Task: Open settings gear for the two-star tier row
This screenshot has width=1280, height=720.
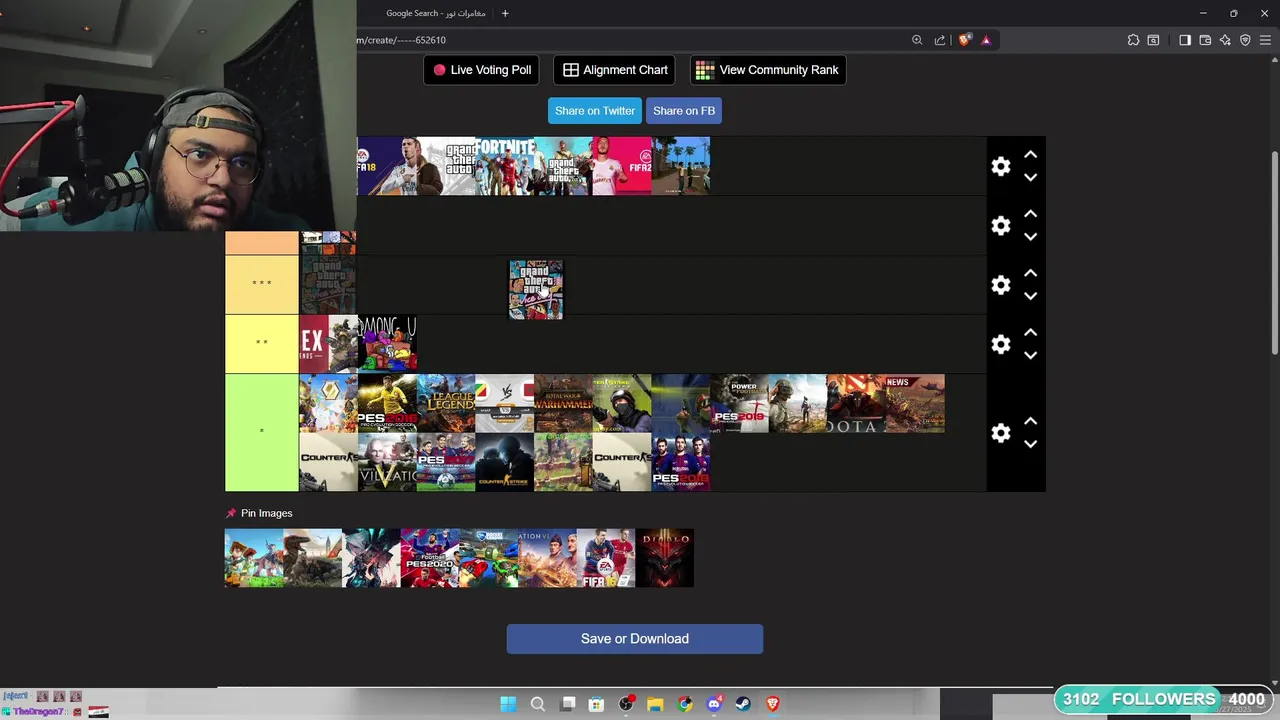Action: click(x=1000, y=344)
